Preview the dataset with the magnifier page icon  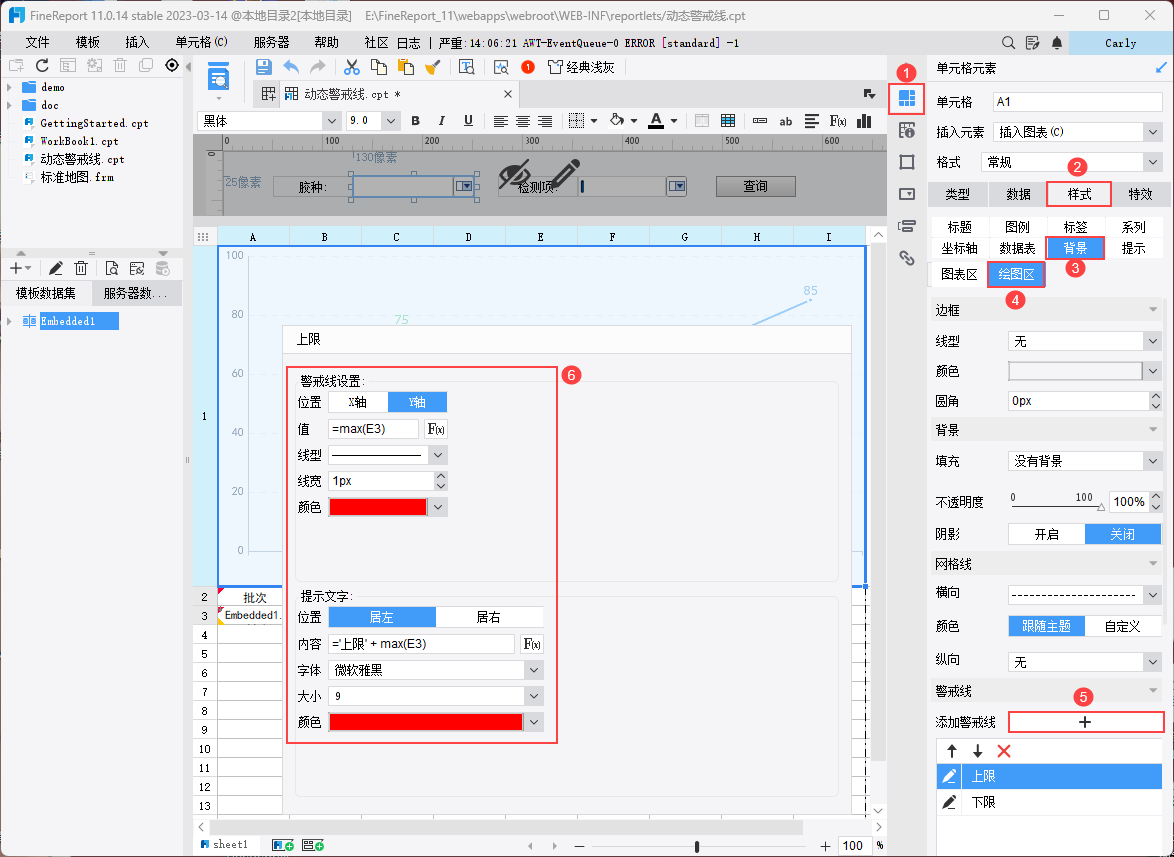pos(112,268)
